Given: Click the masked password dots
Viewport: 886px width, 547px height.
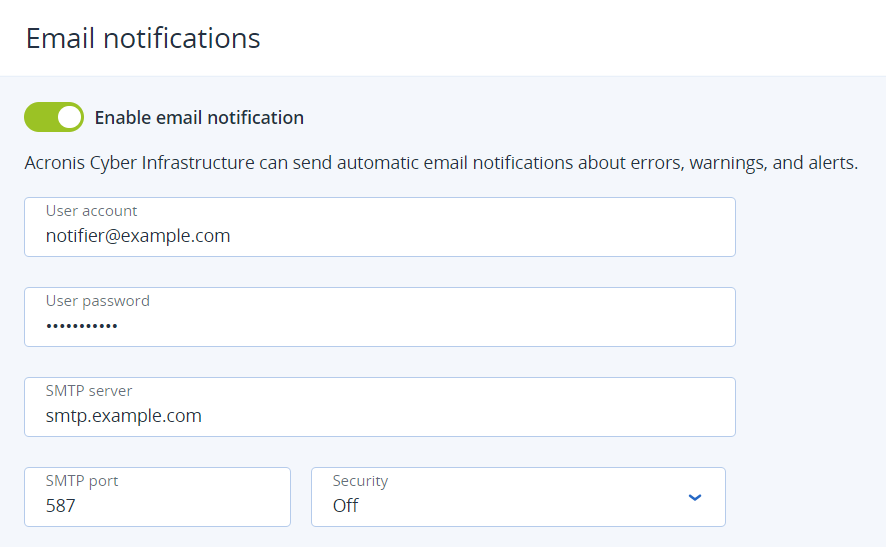Looking at the screenshot, I should (82, 325).
